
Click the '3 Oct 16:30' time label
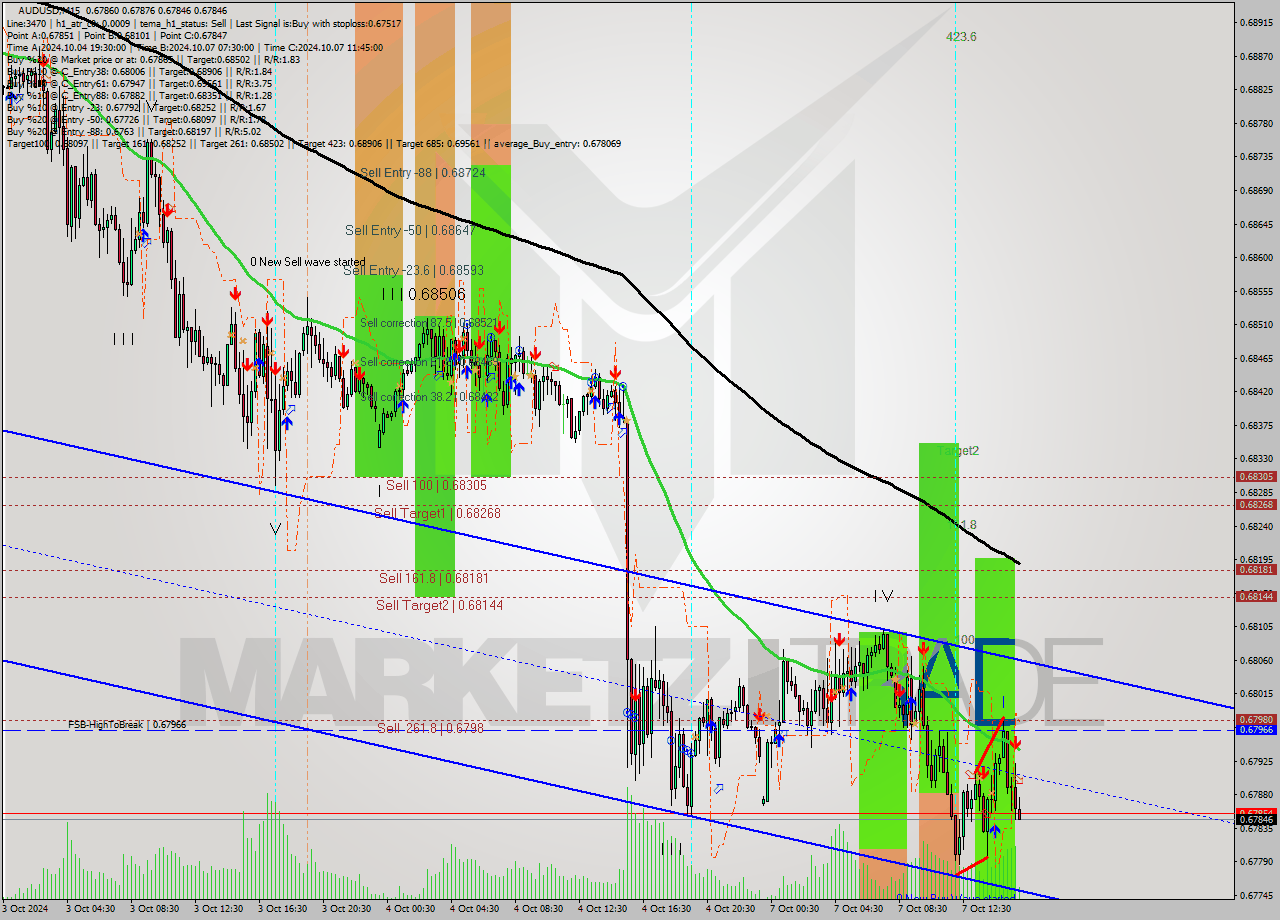[x=282, y=909]
